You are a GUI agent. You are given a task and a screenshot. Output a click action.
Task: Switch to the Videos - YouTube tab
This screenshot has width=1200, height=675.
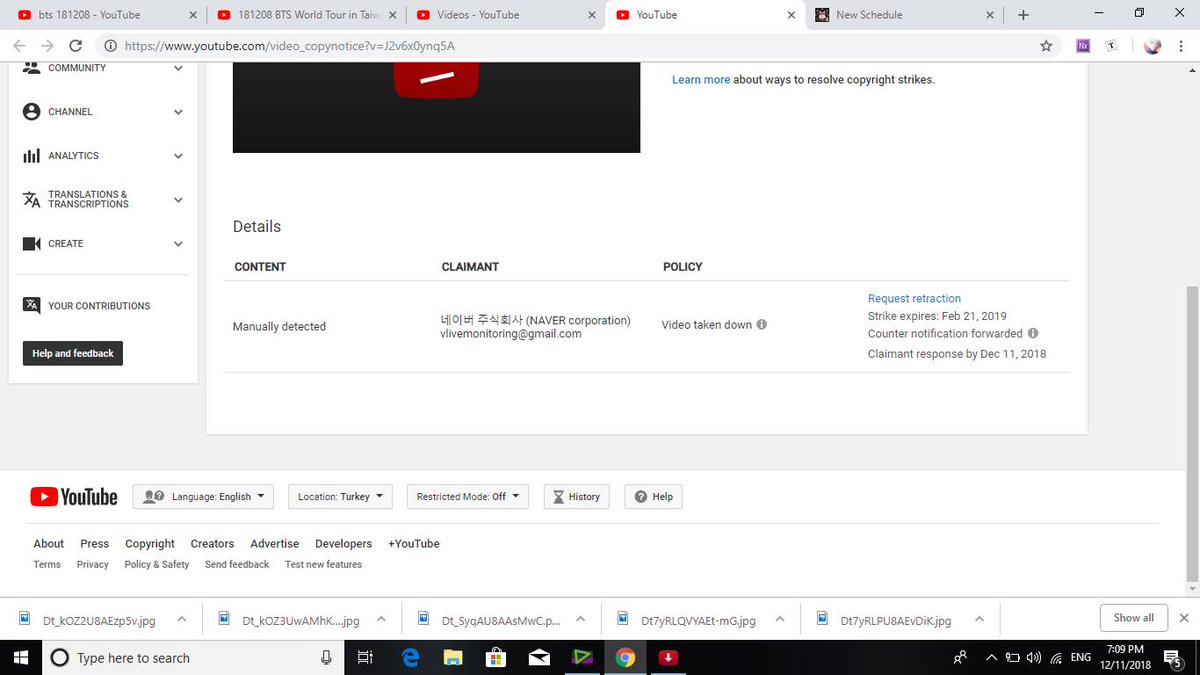(x=506, y=15)
